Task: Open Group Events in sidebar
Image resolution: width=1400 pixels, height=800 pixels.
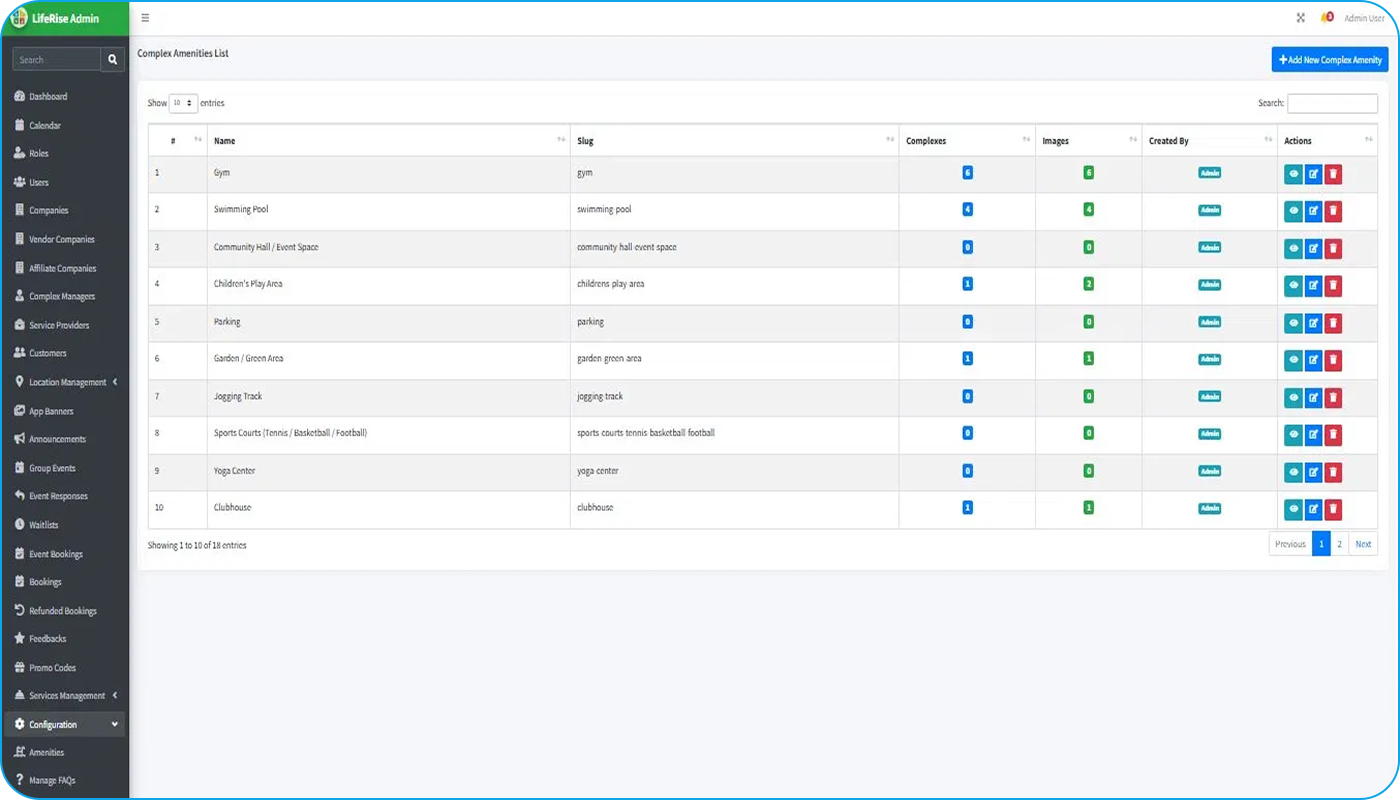Action: coord(52,468)
